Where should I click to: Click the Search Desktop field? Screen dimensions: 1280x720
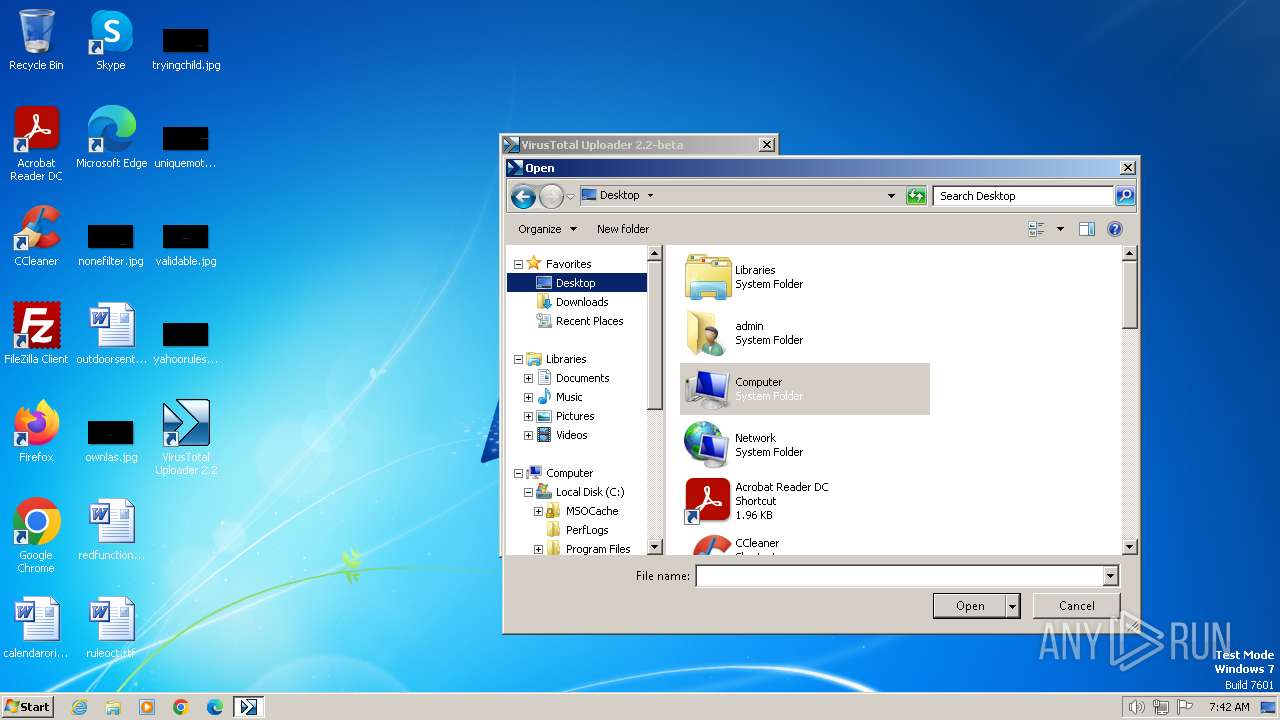pyautogui.click(x=1024, y=196)
